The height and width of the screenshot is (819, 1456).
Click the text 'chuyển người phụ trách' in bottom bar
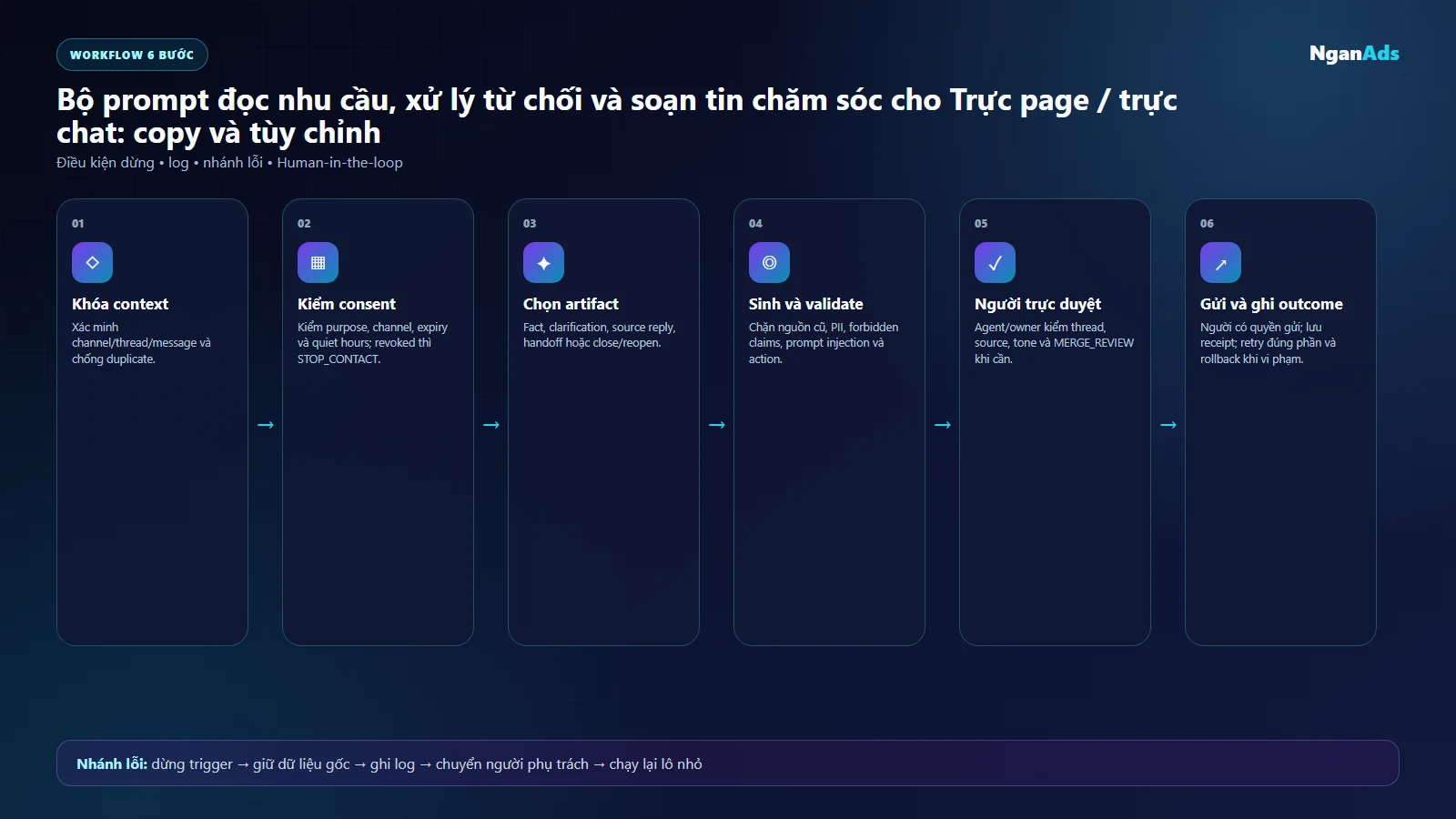tap(512, 764)
